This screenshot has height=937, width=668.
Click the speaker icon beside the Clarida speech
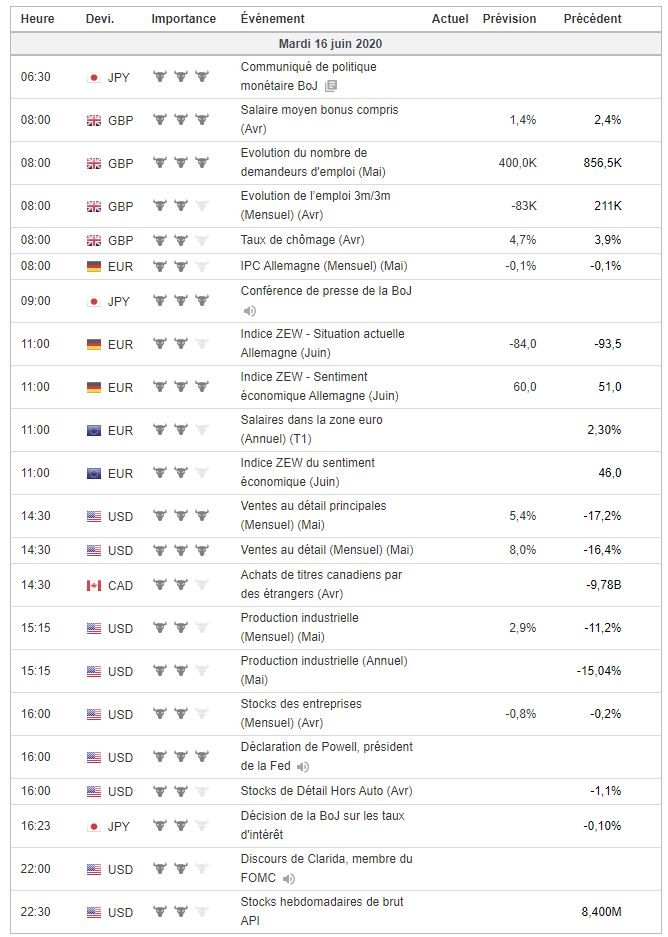[x=290, y=879]
